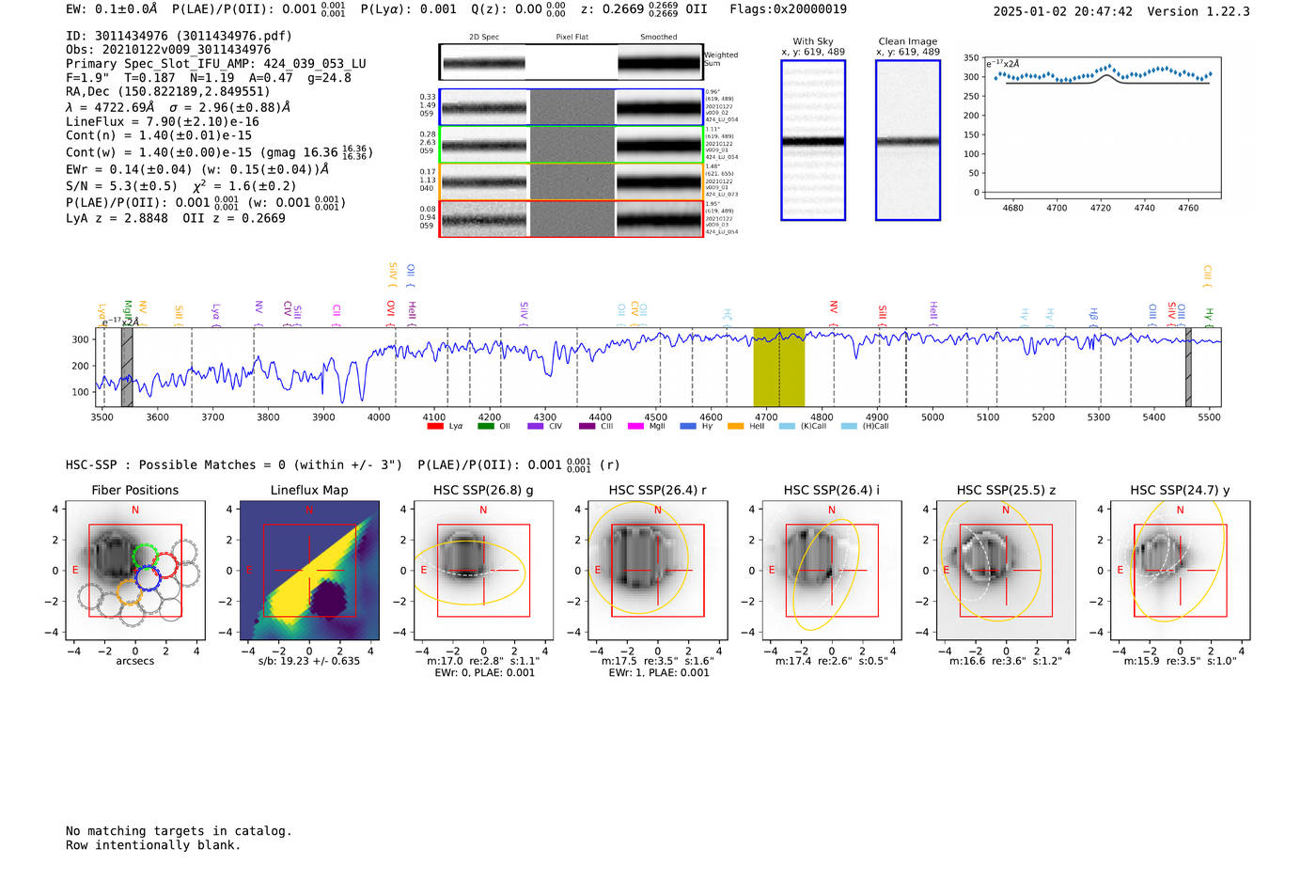Viewport: 1316px width, 896px height.
Task: Click the Hβ line label above the spectrum
Action: coord(1093,315)
